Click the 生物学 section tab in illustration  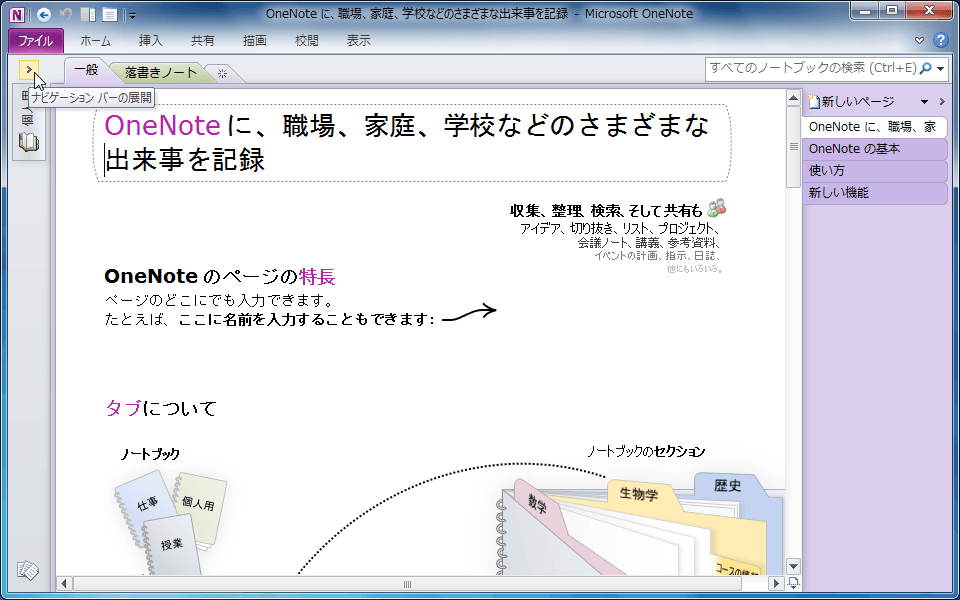point(639,493)
